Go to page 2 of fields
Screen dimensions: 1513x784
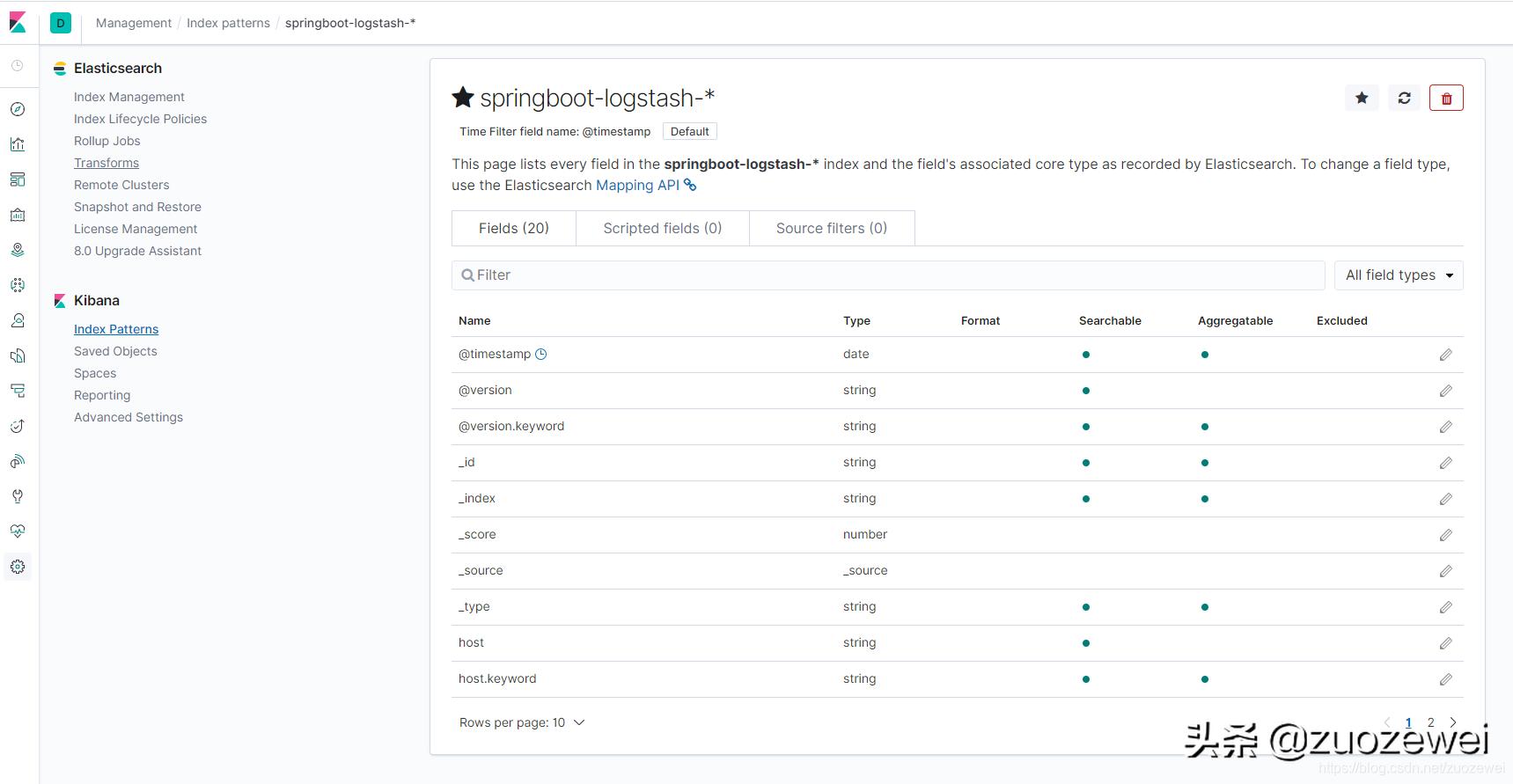point(1431,722)
